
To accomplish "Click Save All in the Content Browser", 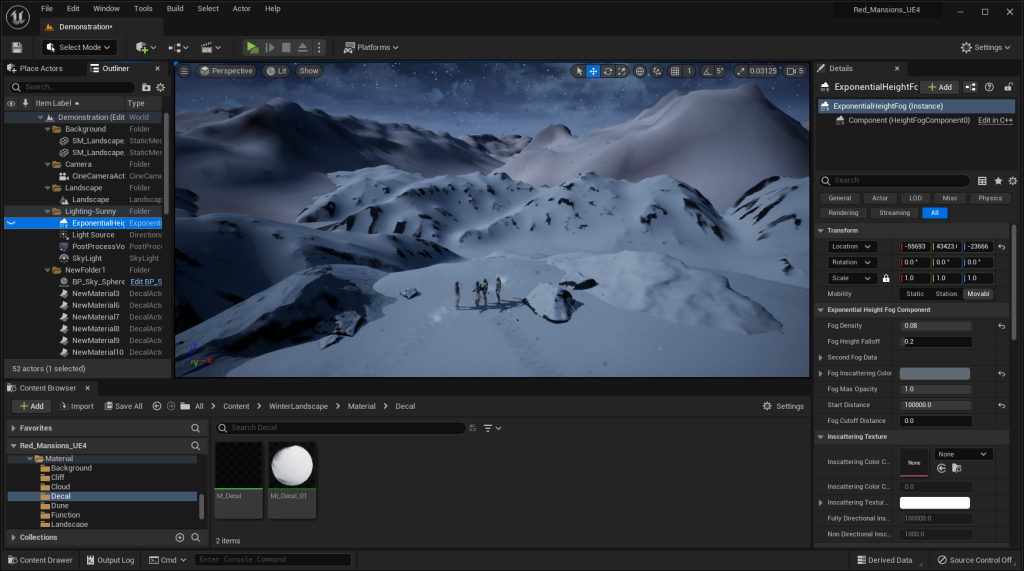I will pos(123,406).
